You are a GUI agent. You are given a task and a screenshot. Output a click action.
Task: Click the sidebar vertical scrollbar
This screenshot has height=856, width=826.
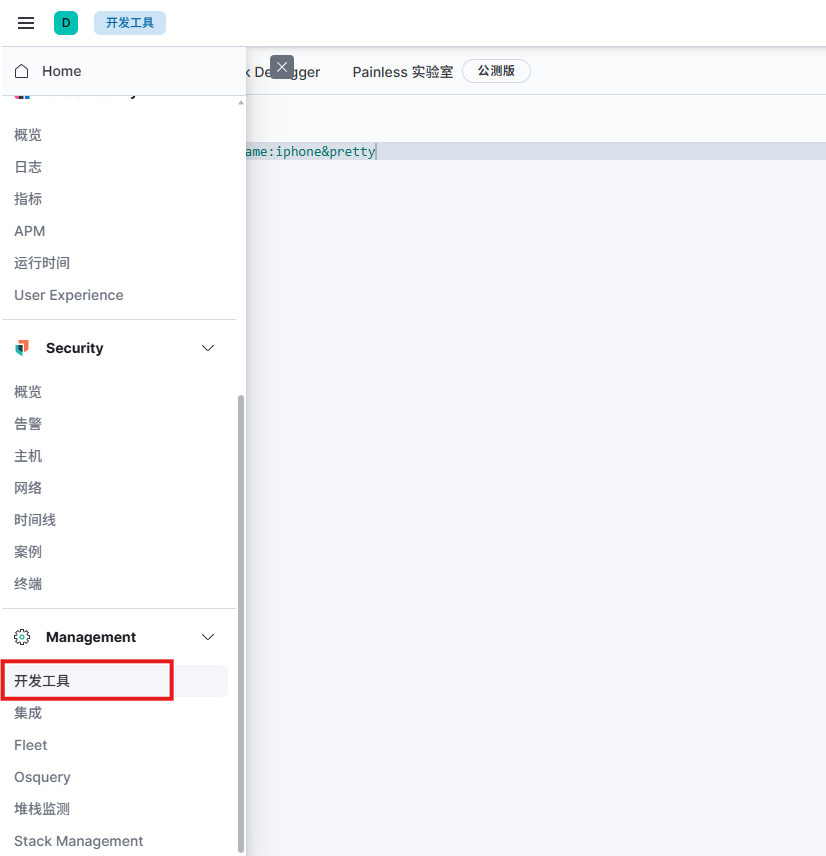coord(240,620)
